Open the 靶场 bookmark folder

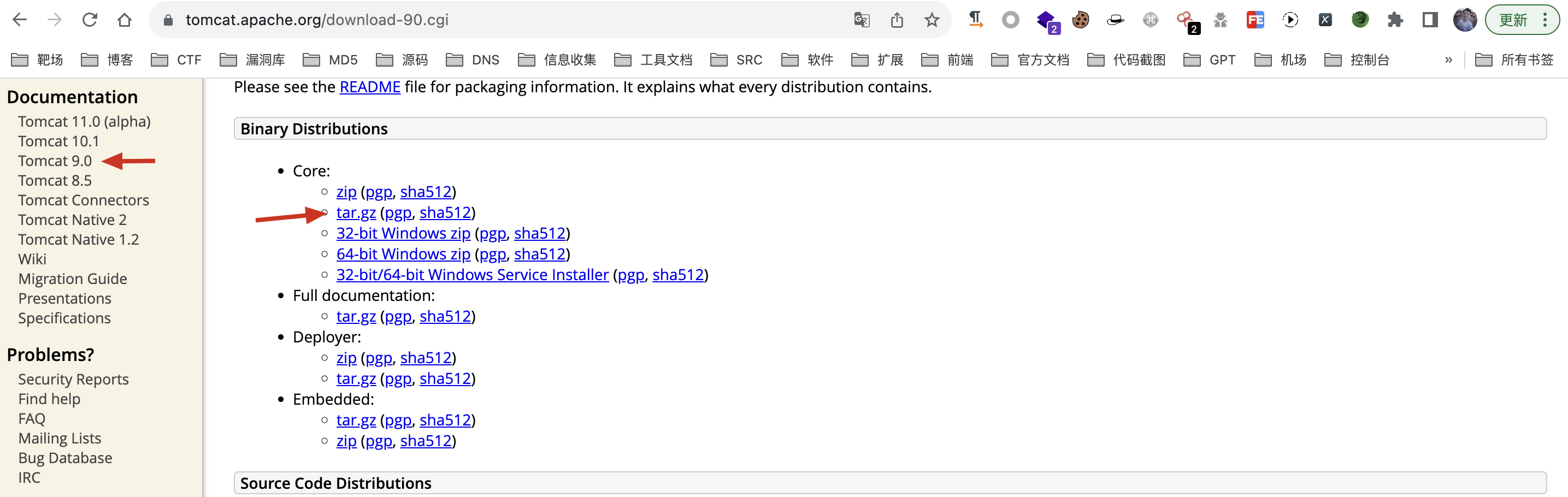tap(38, 60)
